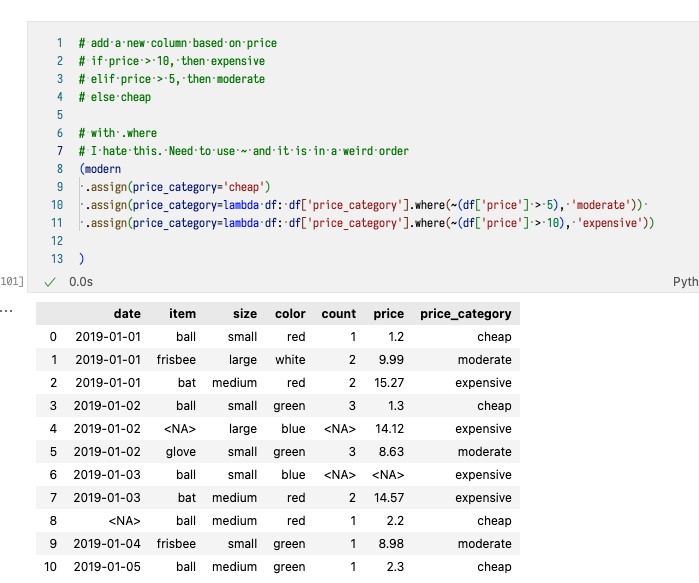Click the 'price' column header
This screenshot has width=699, height=583.
pos(389,314)
